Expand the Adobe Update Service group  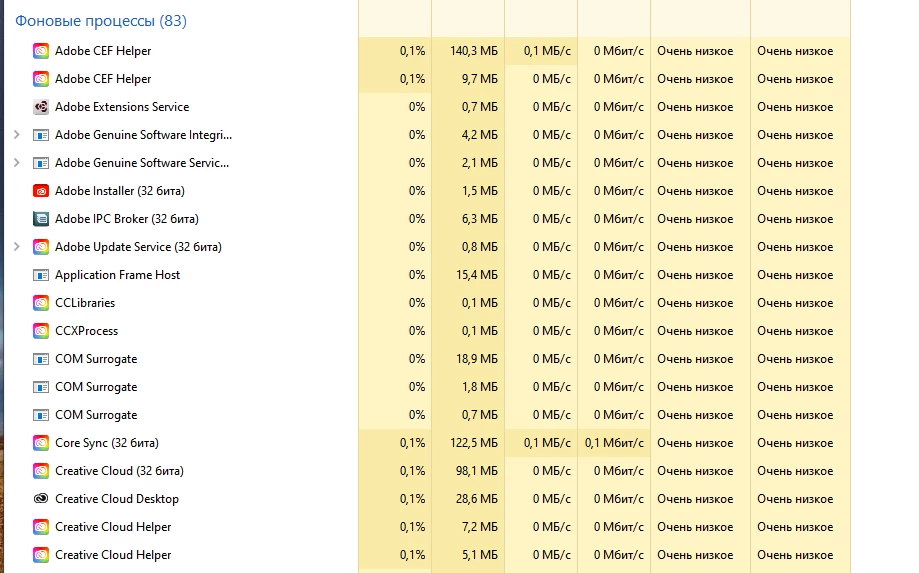point(17,247)
